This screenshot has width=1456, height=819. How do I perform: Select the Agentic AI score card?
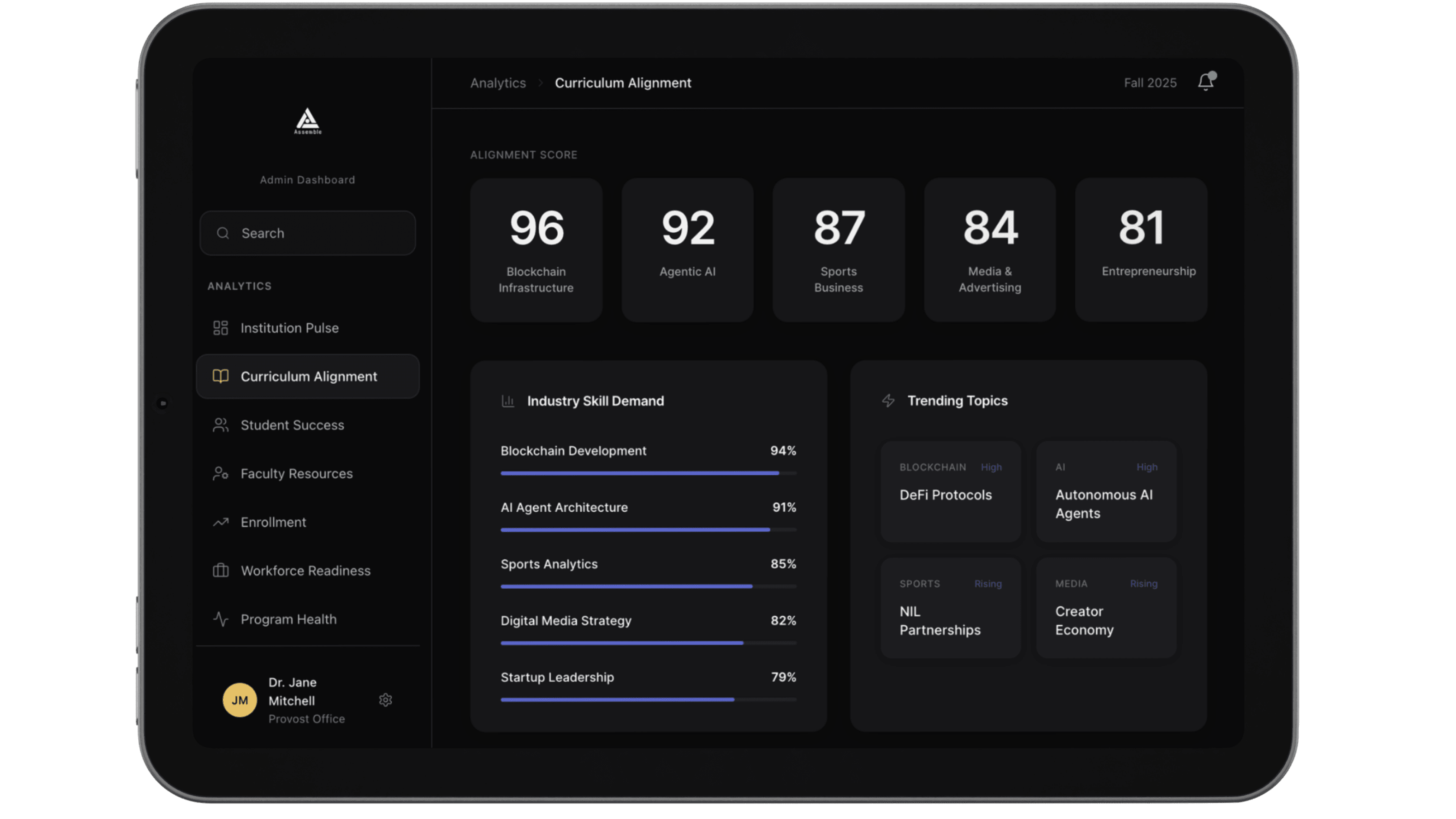[x=687, y=250]
